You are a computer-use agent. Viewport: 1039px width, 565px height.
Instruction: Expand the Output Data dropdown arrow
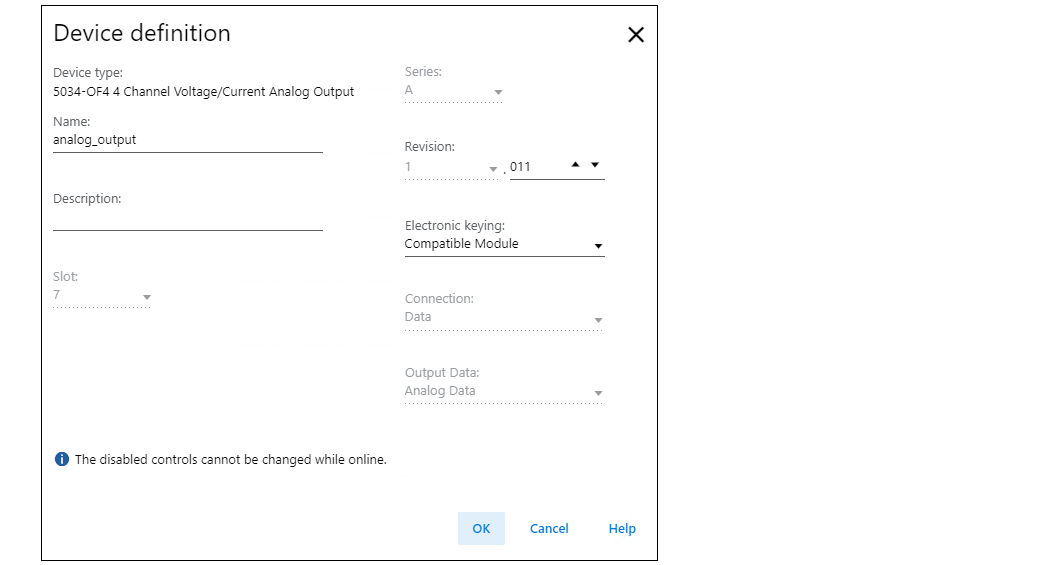coord(598,393)
